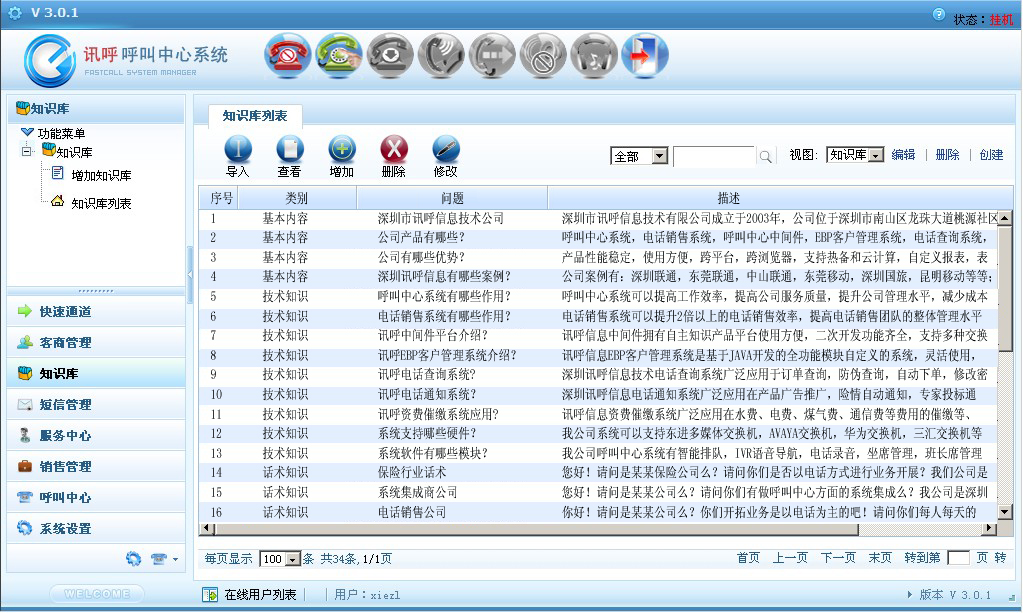Viewport: 1023px width, 613px height.
Task: Click the page number input field
Action: click(x=958, y=558)
